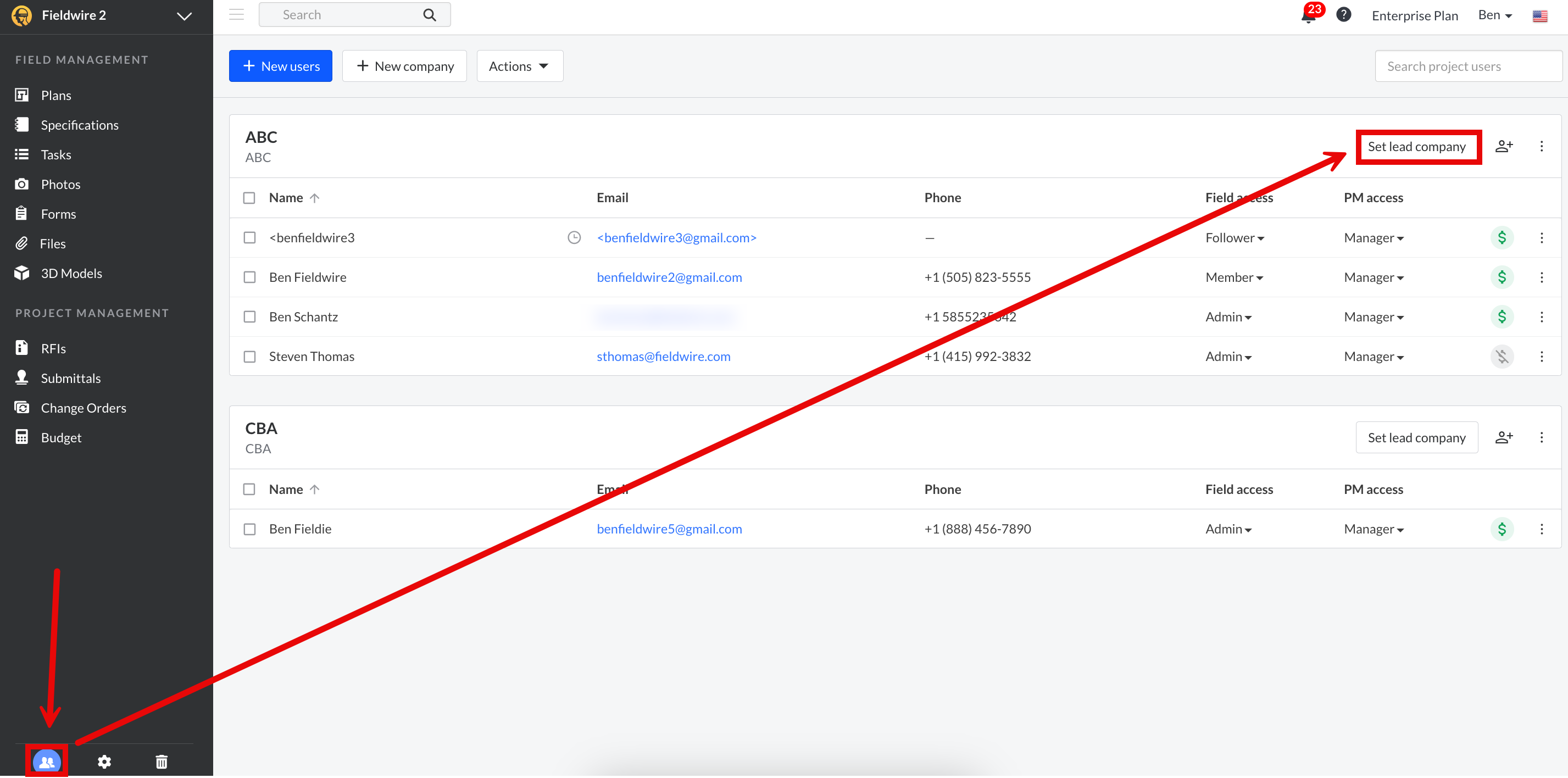Screen dimensions: 1568x778
Task: Click add user icon for ABC company
Action: [x=1504, y=146]
